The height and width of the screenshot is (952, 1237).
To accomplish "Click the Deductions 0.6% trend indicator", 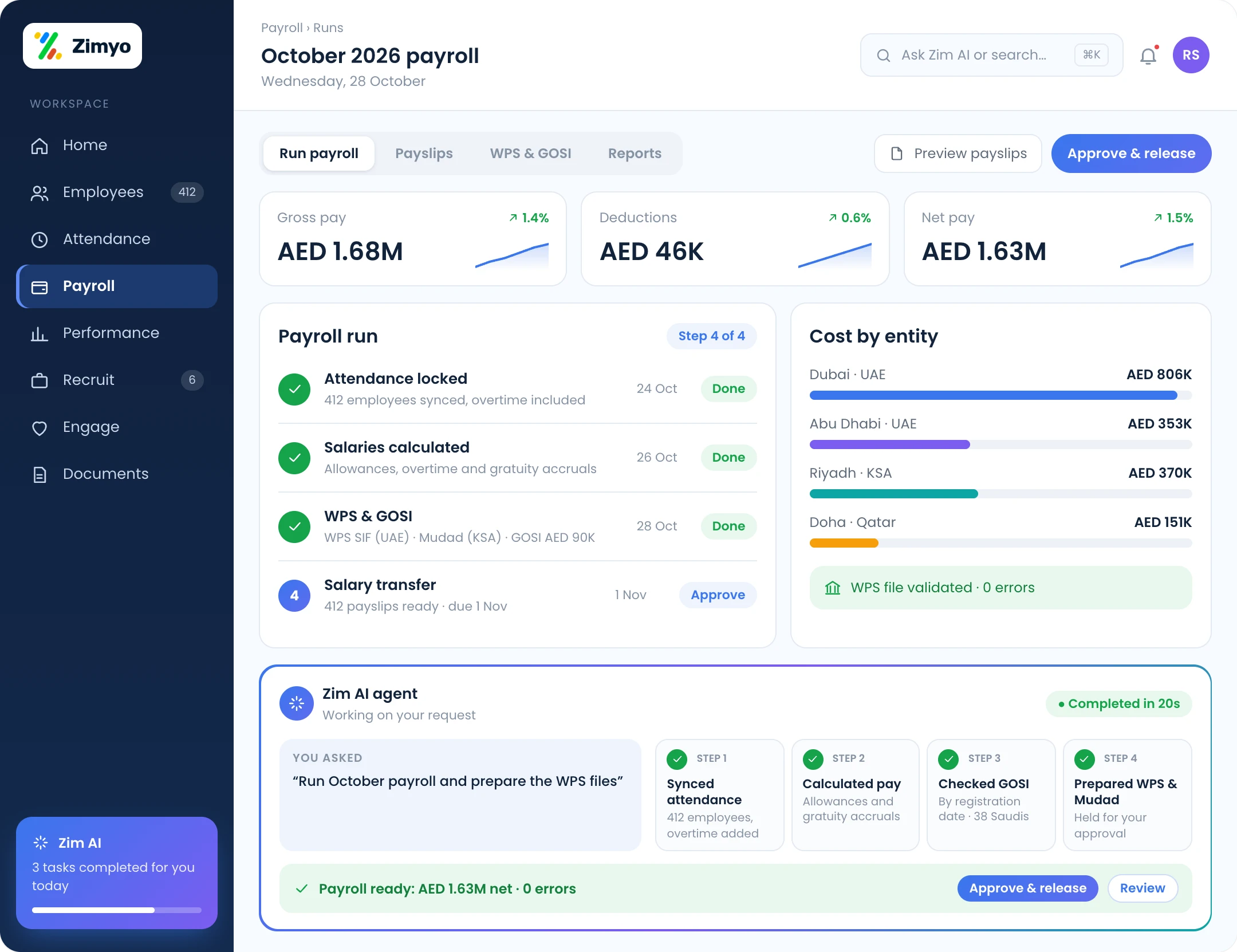I will 849,218.
